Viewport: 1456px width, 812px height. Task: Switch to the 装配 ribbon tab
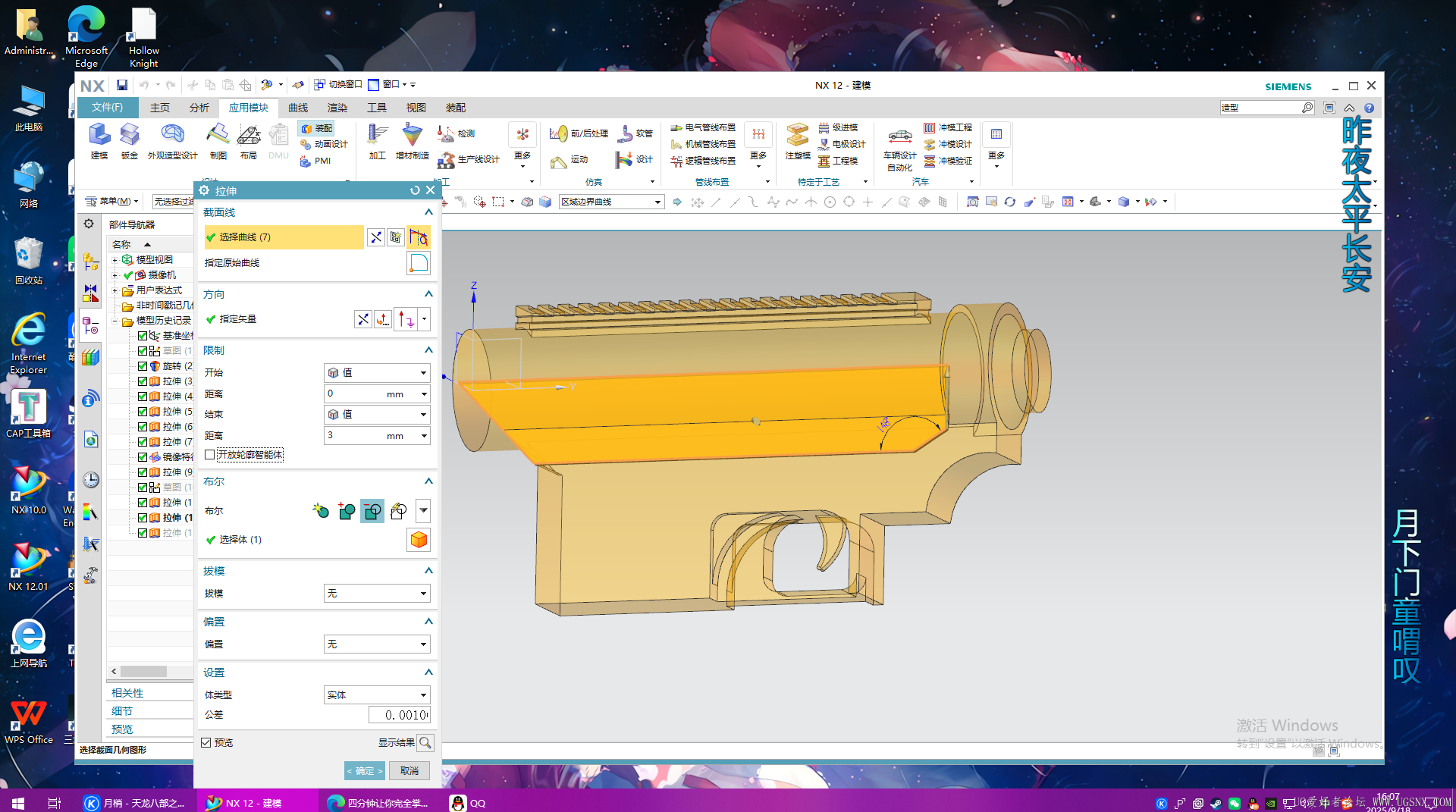click(x=456, y=108)
